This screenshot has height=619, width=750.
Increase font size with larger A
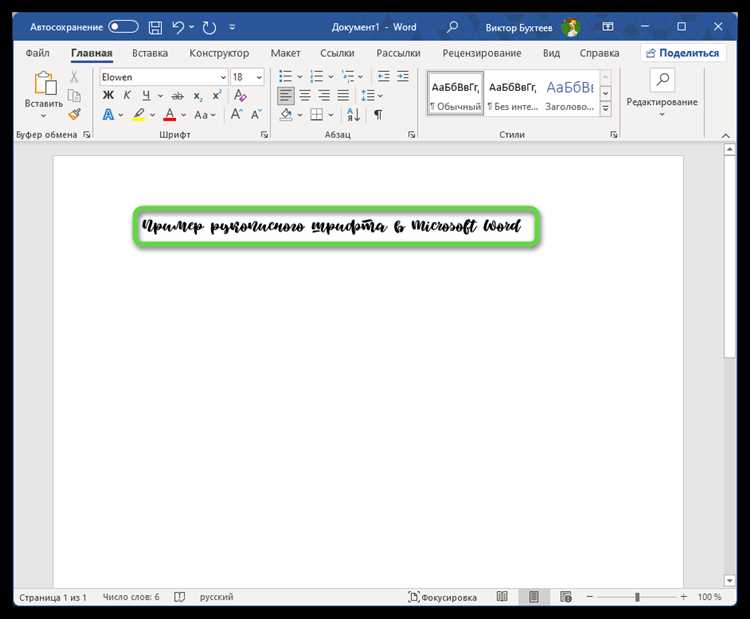pos(236,114)
